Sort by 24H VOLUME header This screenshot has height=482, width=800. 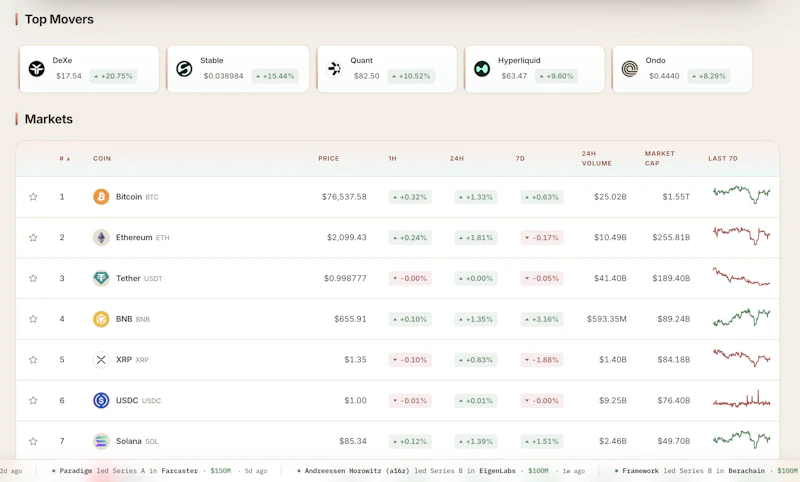596,158
